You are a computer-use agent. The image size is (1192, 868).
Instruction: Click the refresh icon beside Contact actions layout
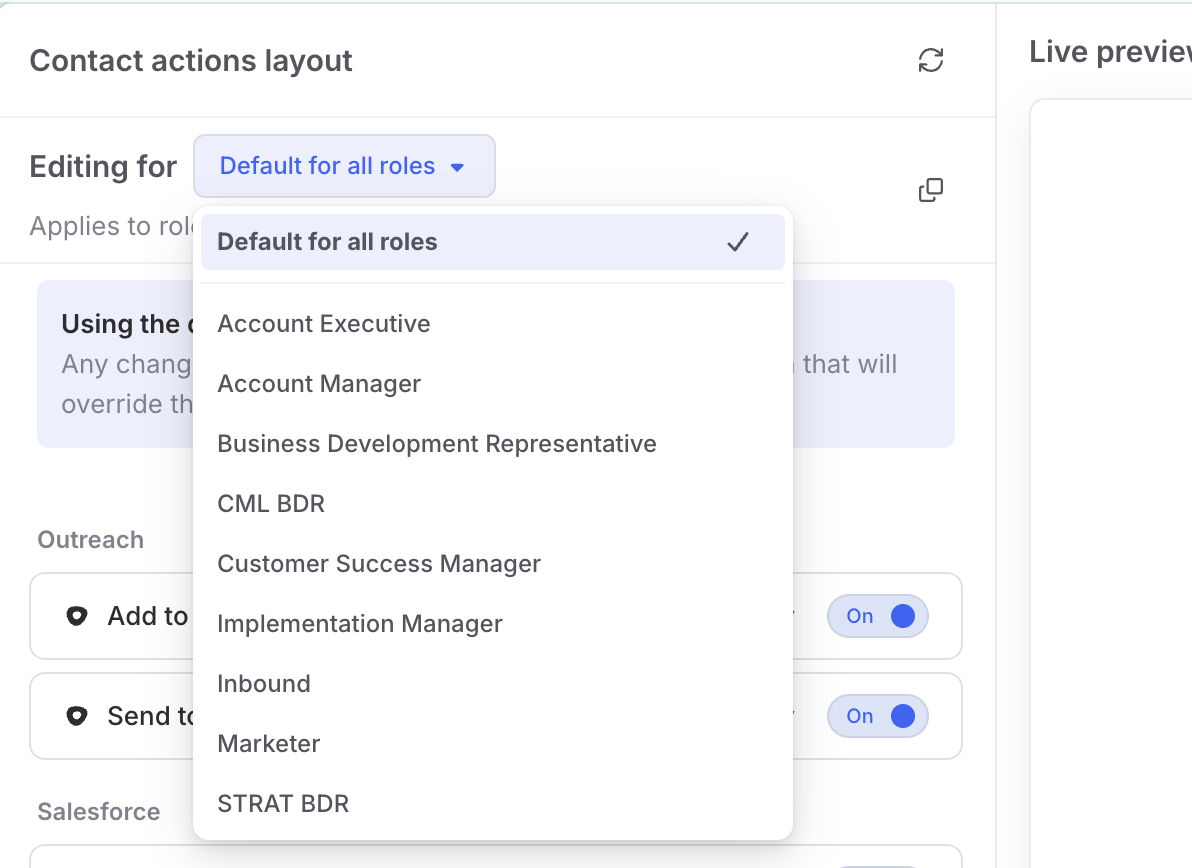coord(931,60)
